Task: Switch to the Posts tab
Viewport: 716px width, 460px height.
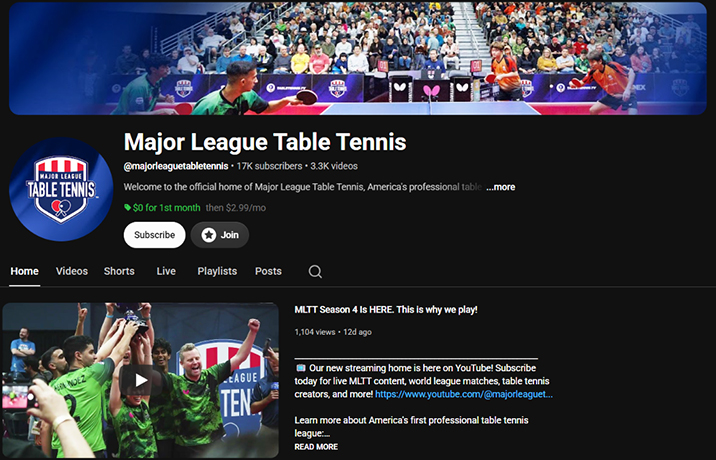Action: pyautogui.click(x=268, y=271)
